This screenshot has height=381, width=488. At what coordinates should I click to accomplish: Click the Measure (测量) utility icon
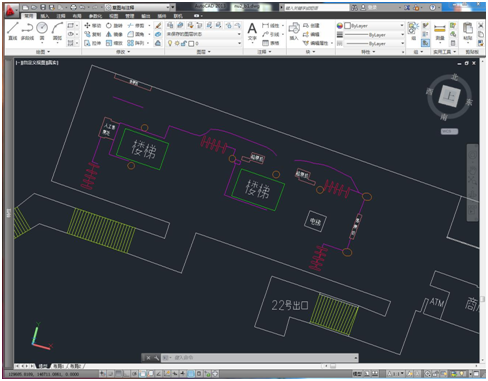(440, 32)
